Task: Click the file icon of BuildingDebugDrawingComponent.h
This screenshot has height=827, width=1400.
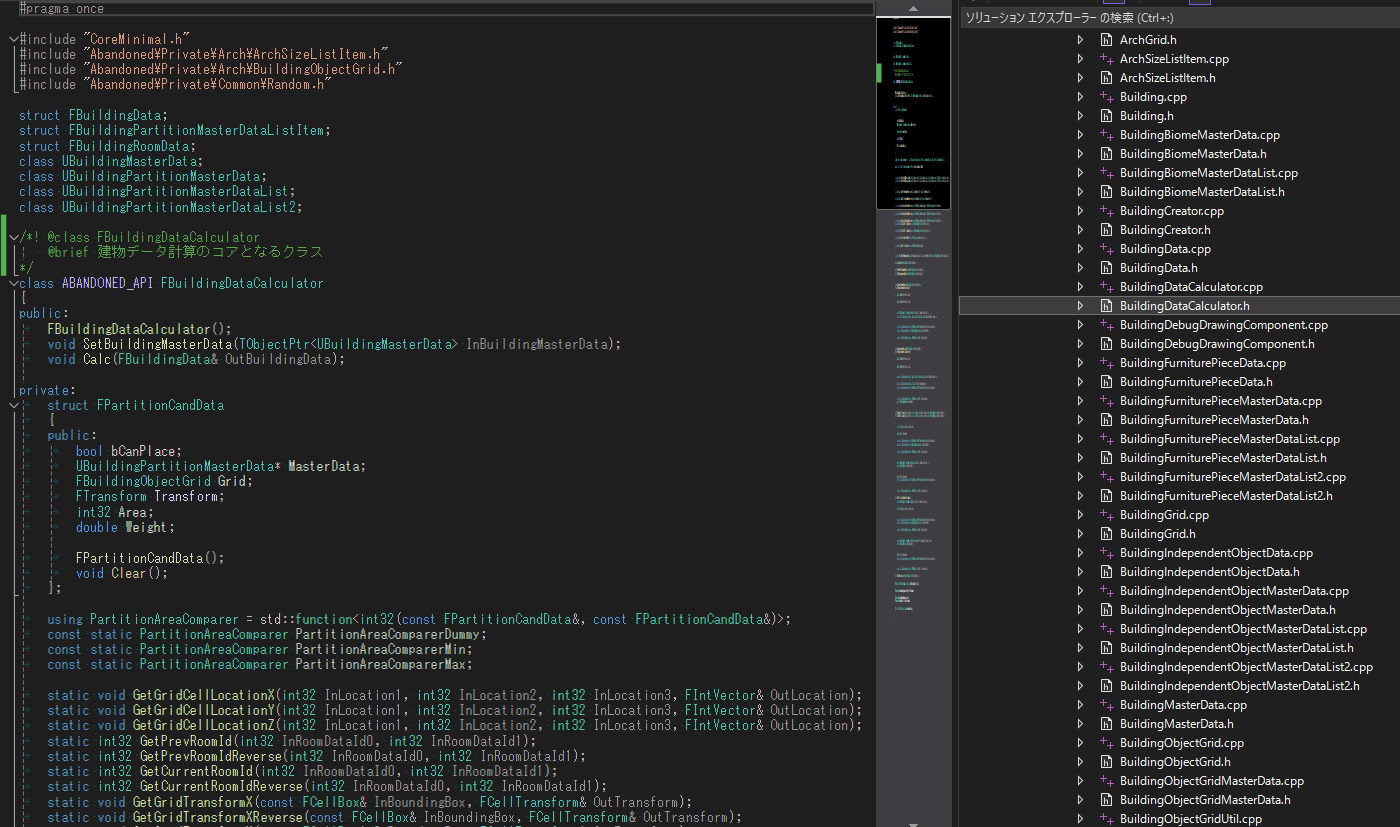Action: 1106,343
